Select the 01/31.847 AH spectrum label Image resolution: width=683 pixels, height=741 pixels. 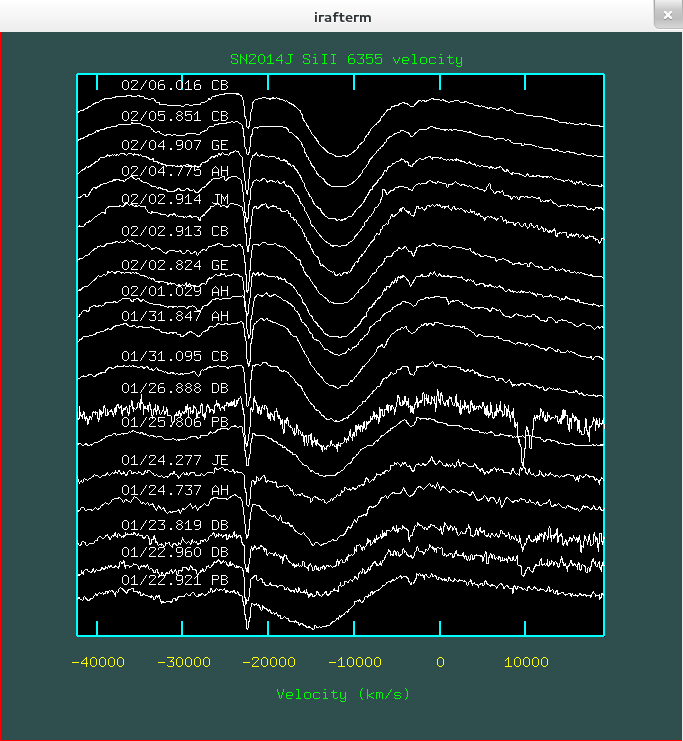coord(175,316)
